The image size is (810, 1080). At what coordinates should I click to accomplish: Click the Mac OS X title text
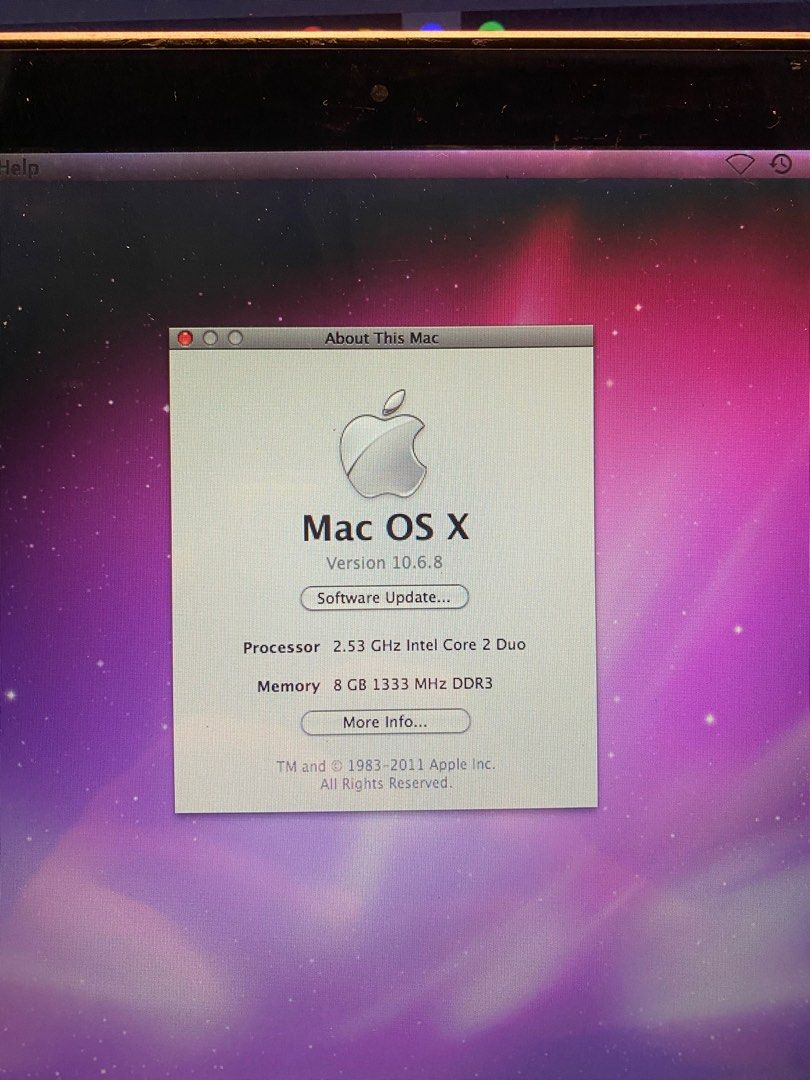point(384,527)
